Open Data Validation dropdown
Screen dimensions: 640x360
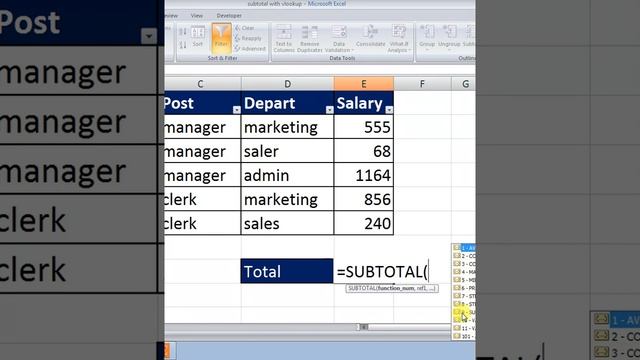click(x=339, y=38)
